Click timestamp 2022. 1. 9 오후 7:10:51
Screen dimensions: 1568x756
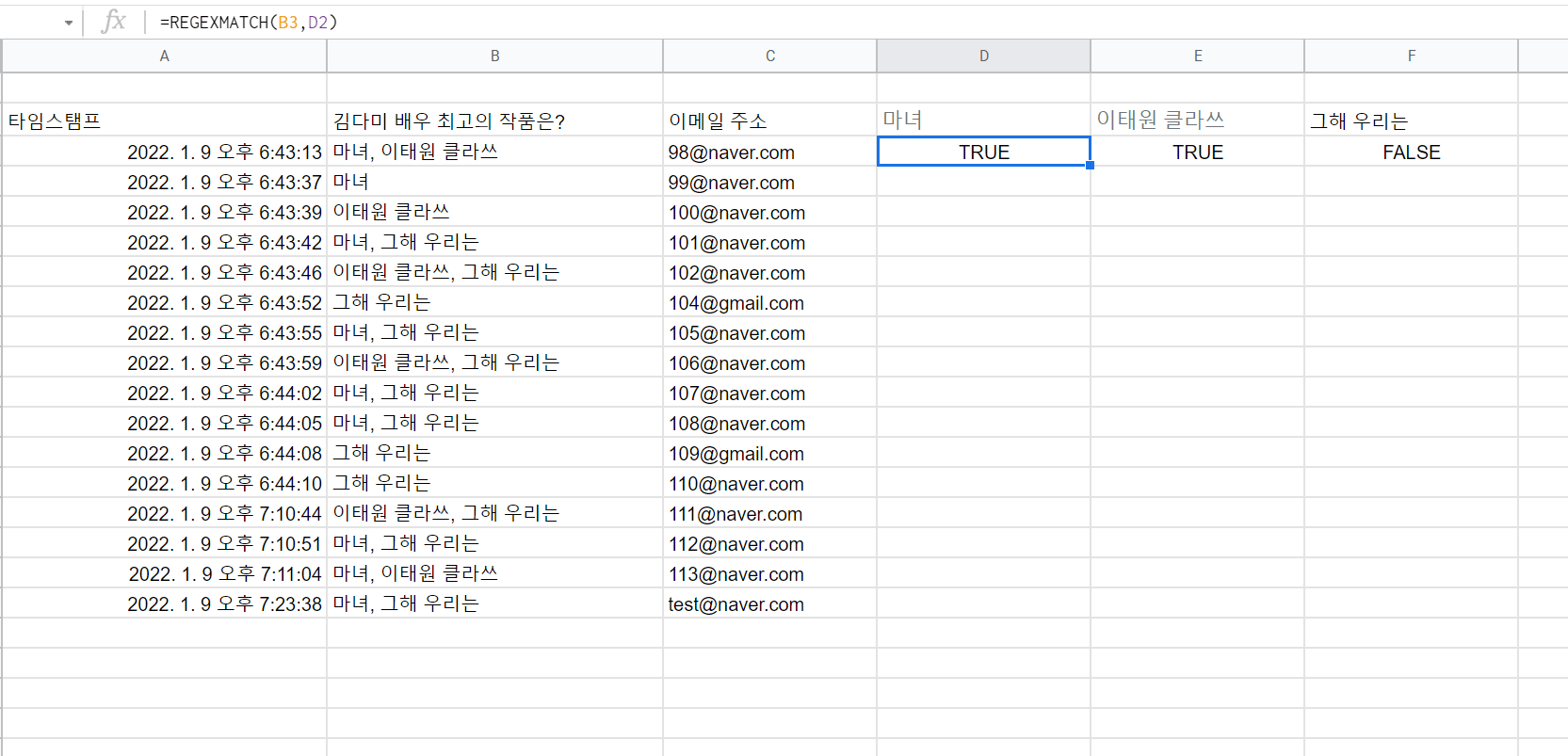[164, 543]
